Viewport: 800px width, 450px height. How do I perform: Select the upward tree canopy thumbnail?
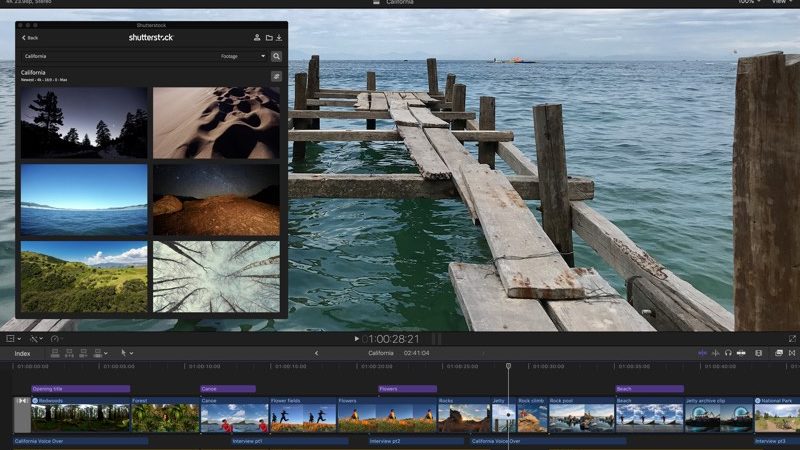[216, 277]
